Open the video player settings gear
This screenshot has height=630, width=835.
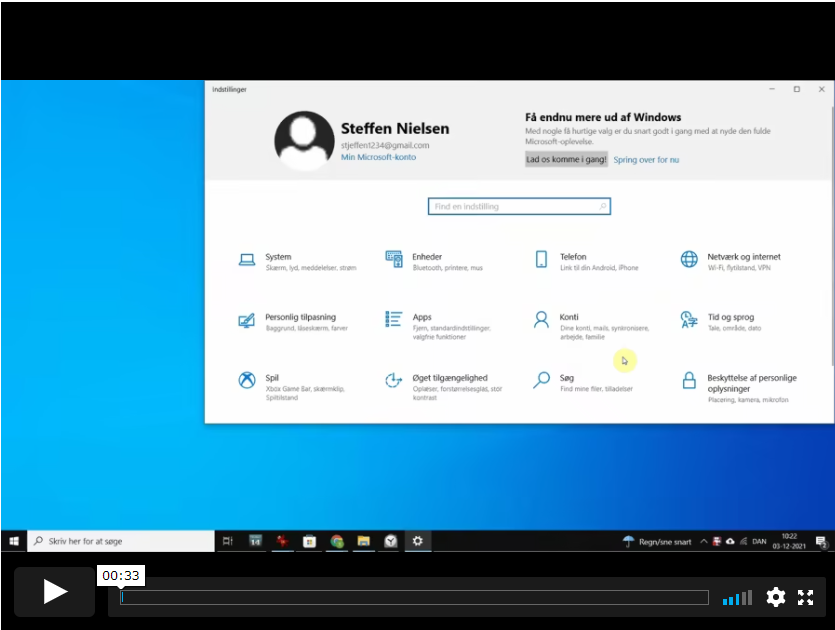(775, 597)
